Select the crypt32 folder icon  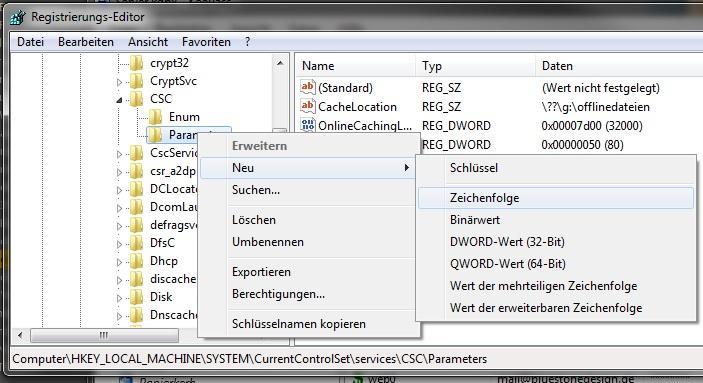point(136,63)
